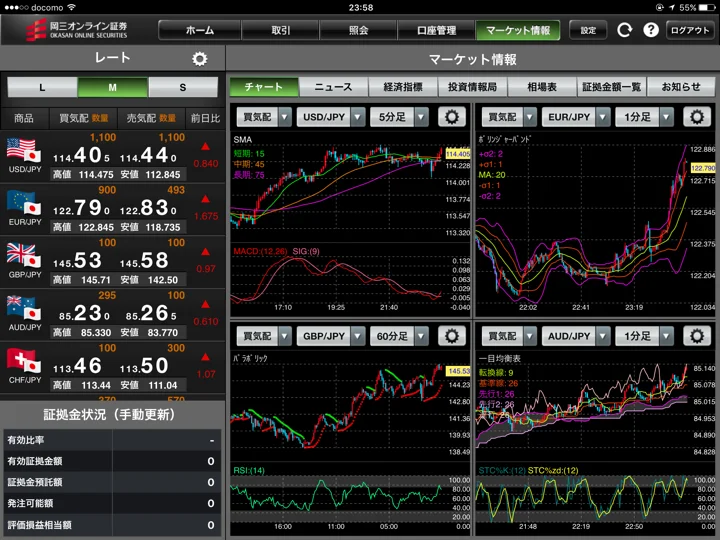Expand the EUR/JPY 1分足 timeframe dropdown
Screen dimensions: 720x540
tap(644, 117)
